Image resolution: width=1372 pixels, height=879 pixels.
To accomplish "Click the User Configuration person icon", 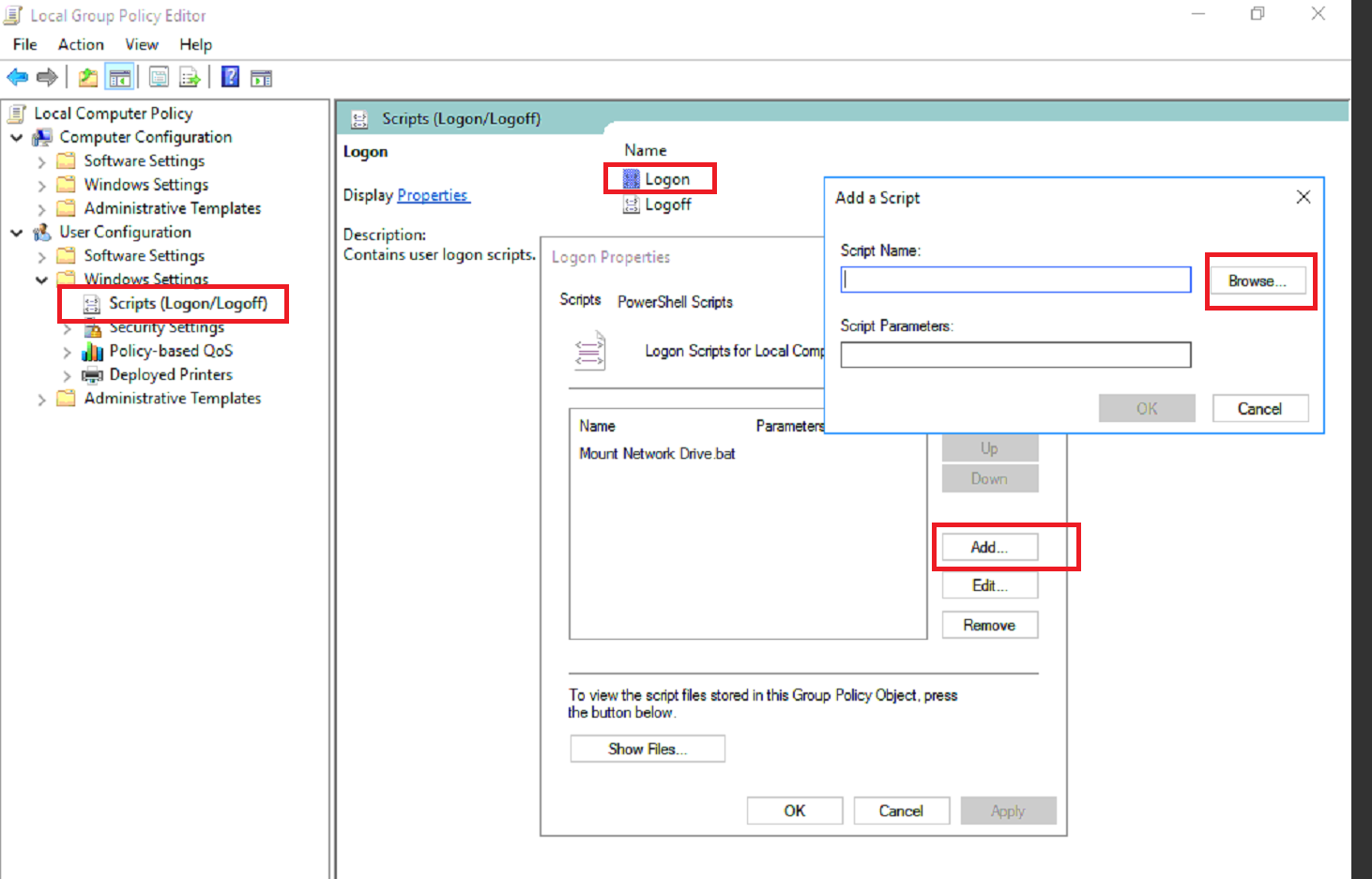I will (x=42, y=232).
